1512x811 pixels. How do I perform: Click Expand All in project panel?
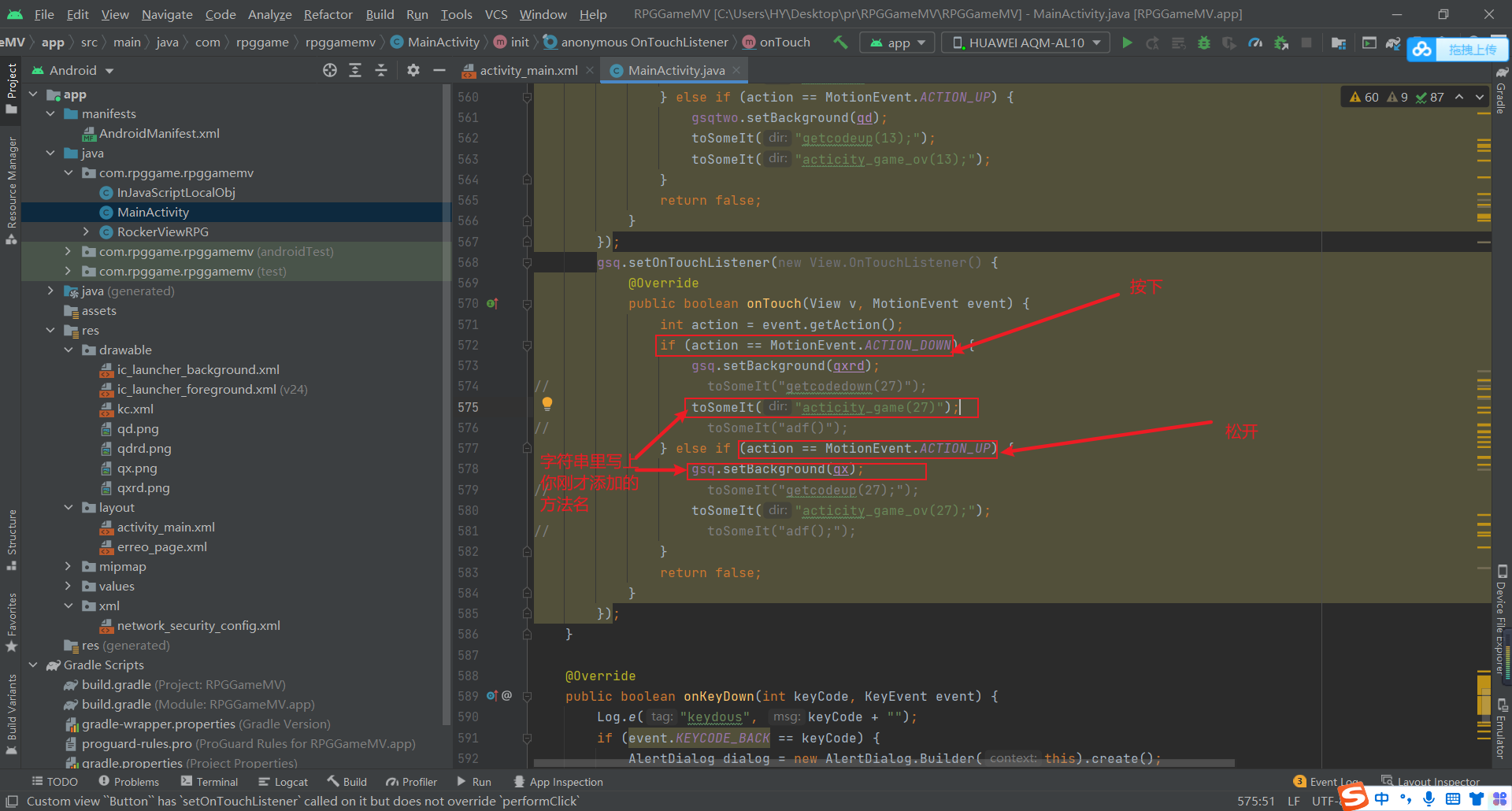(x=355, y=71)
